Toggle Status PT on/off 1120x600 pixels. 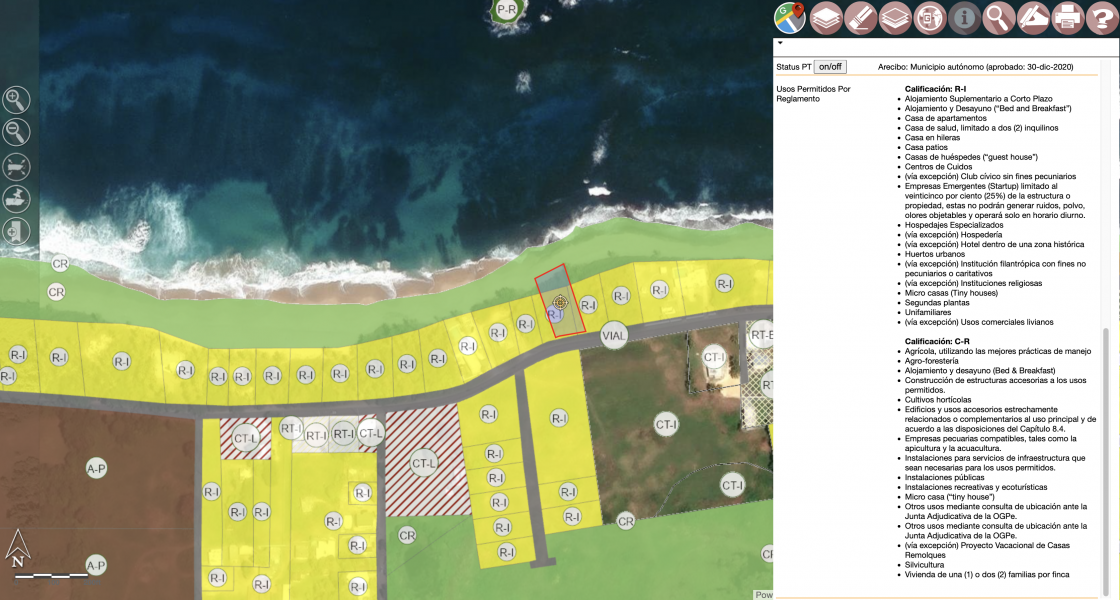point(828,66)
